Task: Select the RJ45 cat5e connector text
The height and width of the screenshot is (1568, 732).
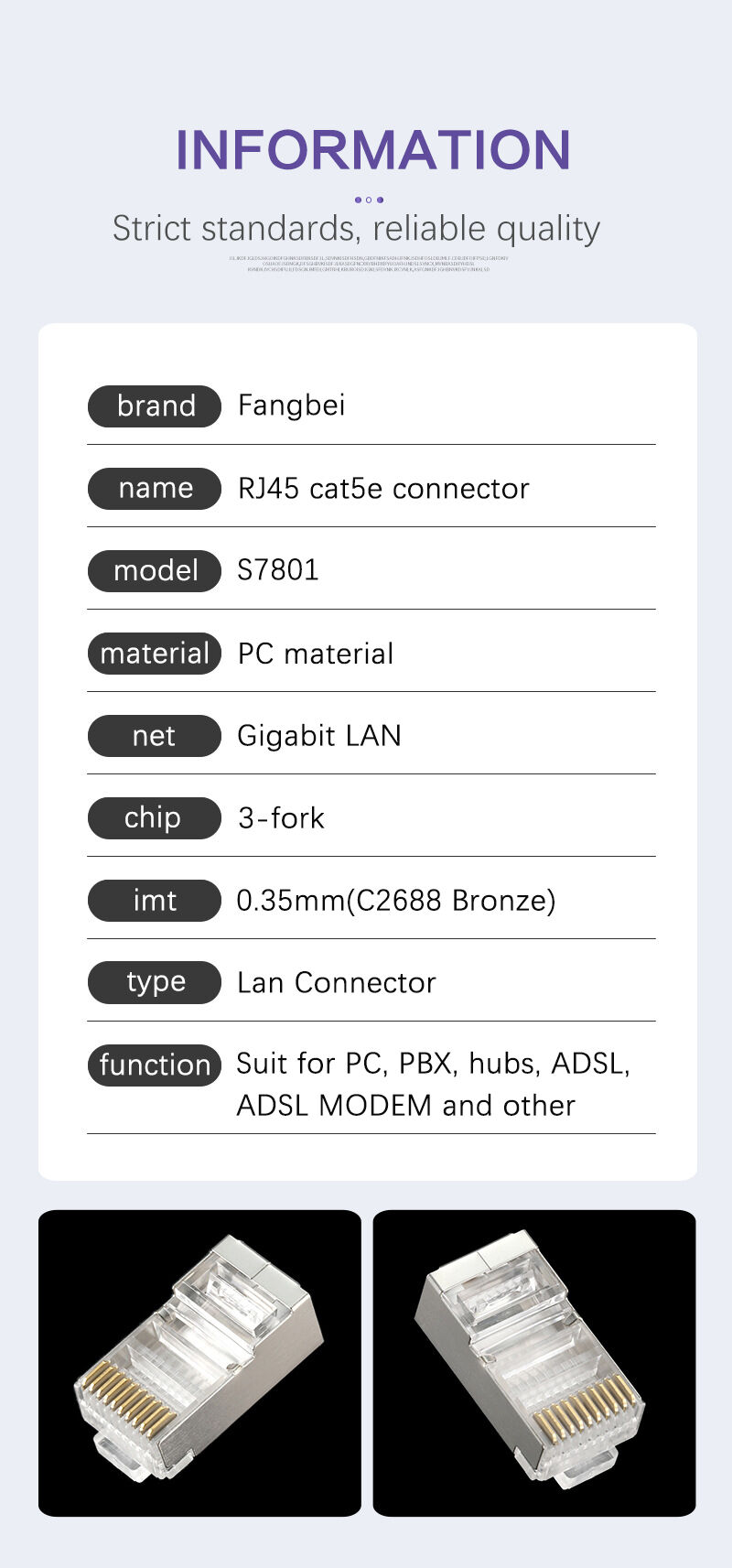Action: [382, 488]
